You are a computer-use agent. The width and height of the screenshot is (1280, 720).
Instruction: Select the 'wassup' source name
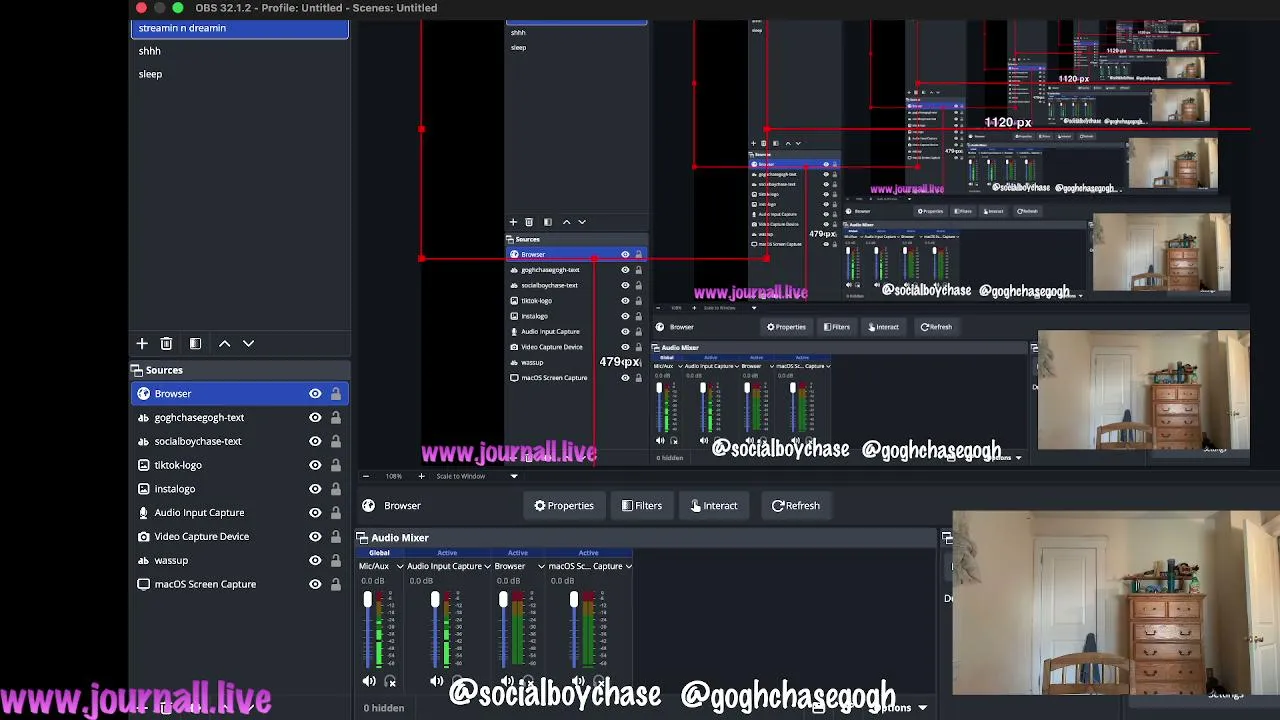pyautogui.click(x=171, y=560)
